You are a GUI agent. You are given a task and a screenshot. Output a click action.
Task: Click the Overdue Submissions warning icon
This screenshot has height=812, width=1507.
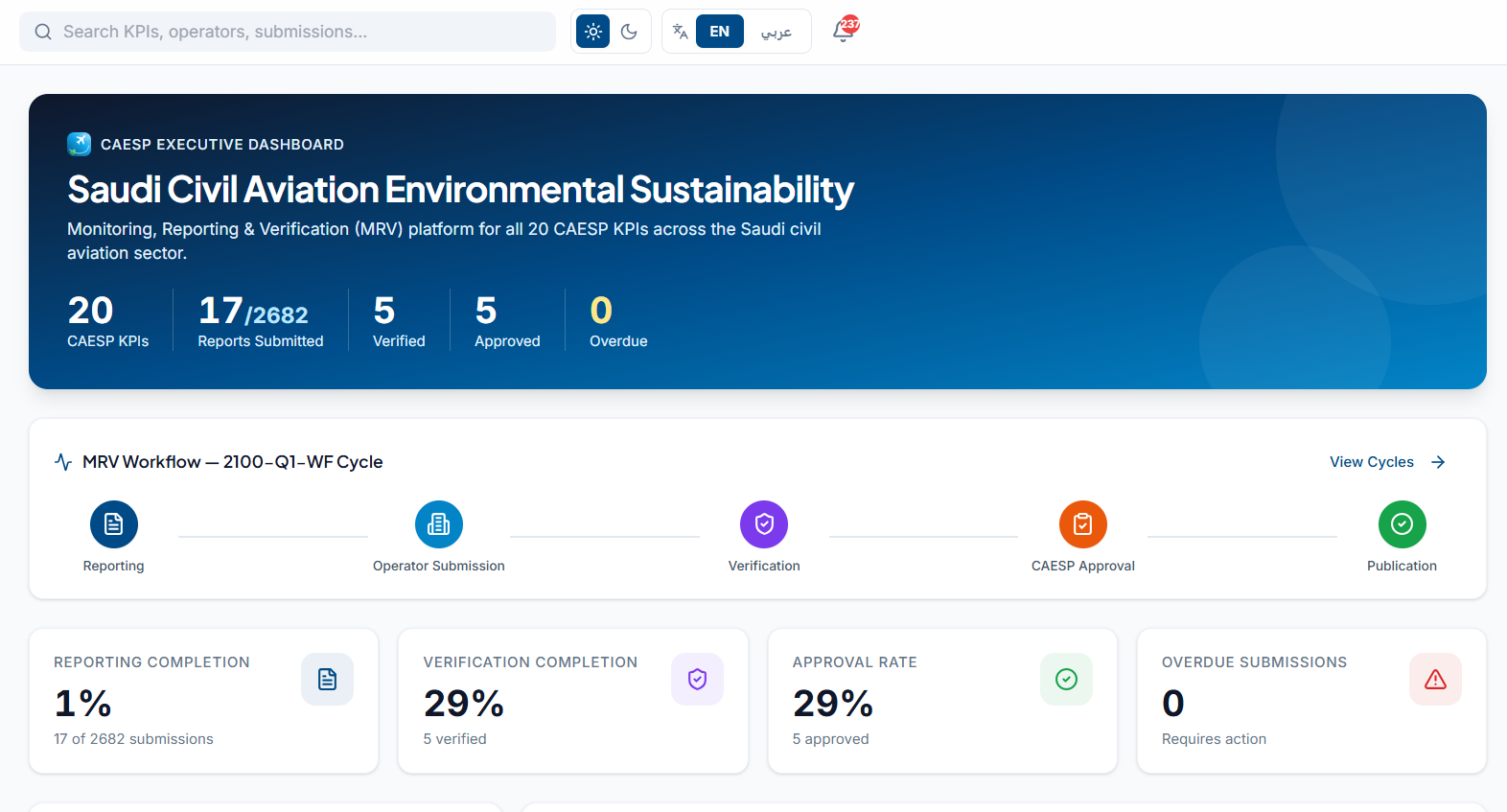point(1436,680)
